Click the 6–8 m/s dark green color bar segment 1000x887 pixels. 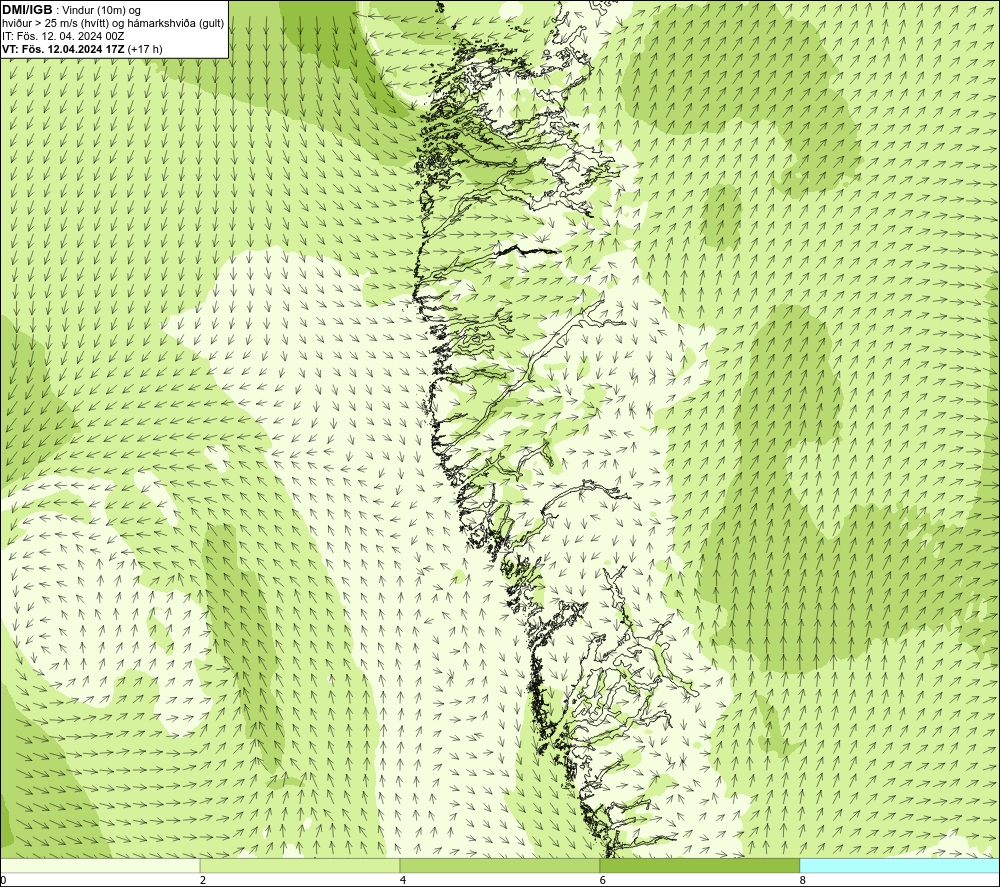coord(700,865)
